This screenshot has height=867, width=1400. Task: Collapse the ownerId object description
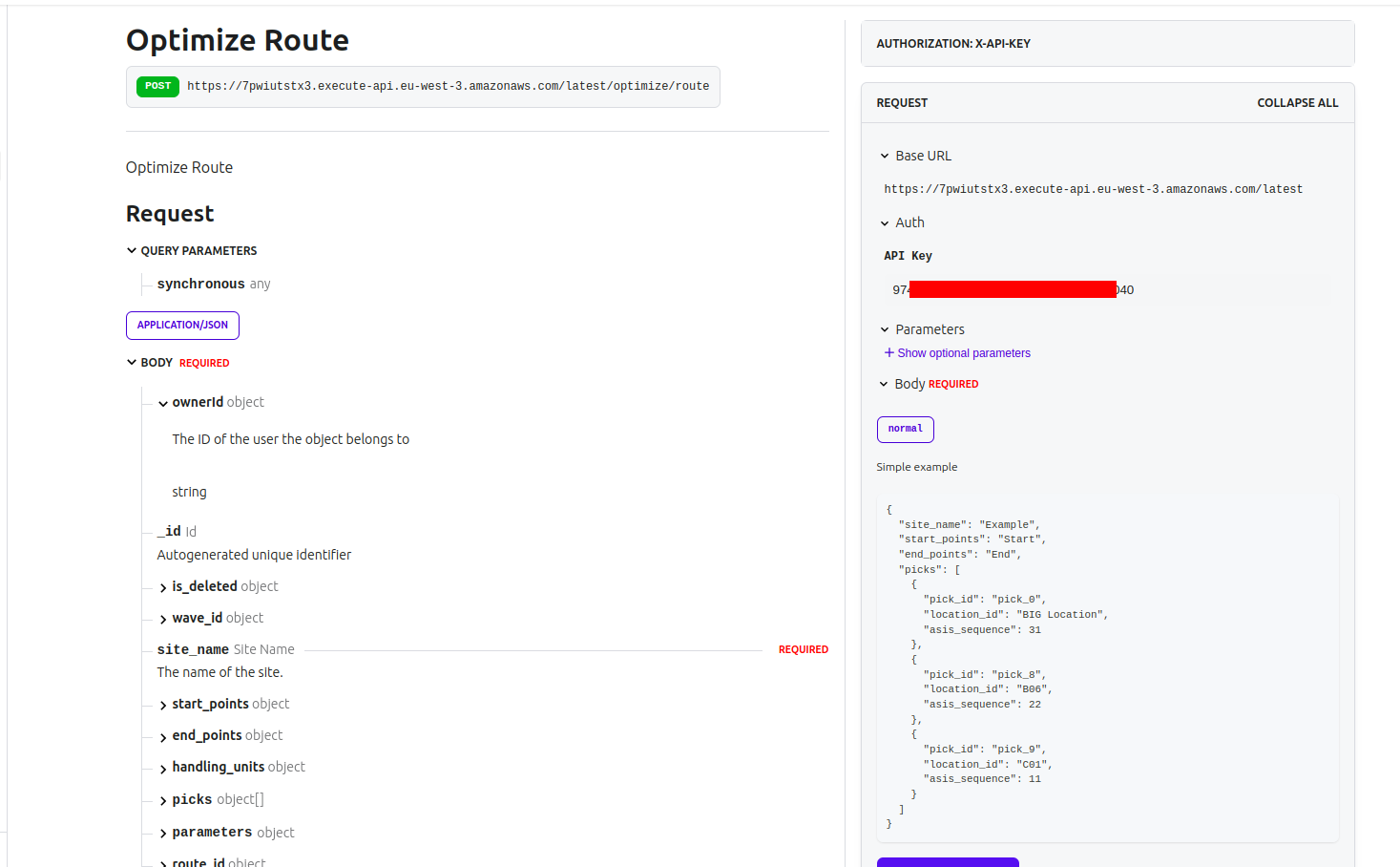pos(162,402)
